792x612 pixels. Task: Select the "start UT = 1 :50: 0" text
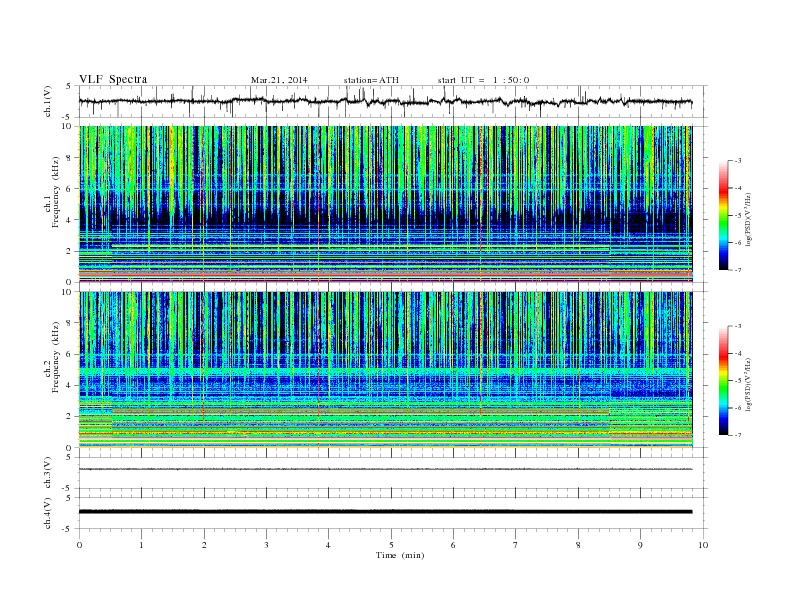[x=483, y=80]
